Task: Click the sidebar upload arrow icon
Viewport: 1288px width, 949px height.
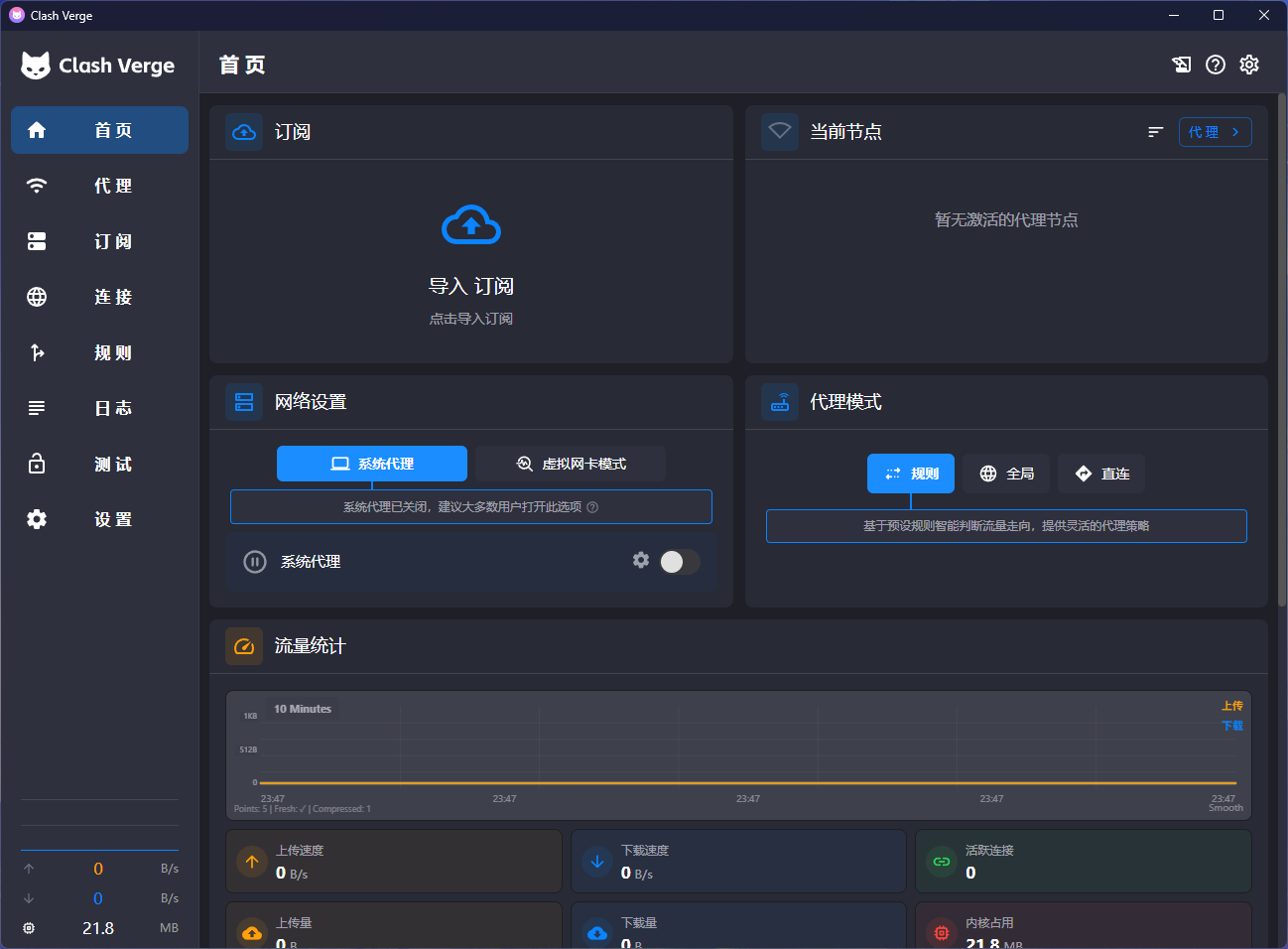Action: tap(29, 869)
